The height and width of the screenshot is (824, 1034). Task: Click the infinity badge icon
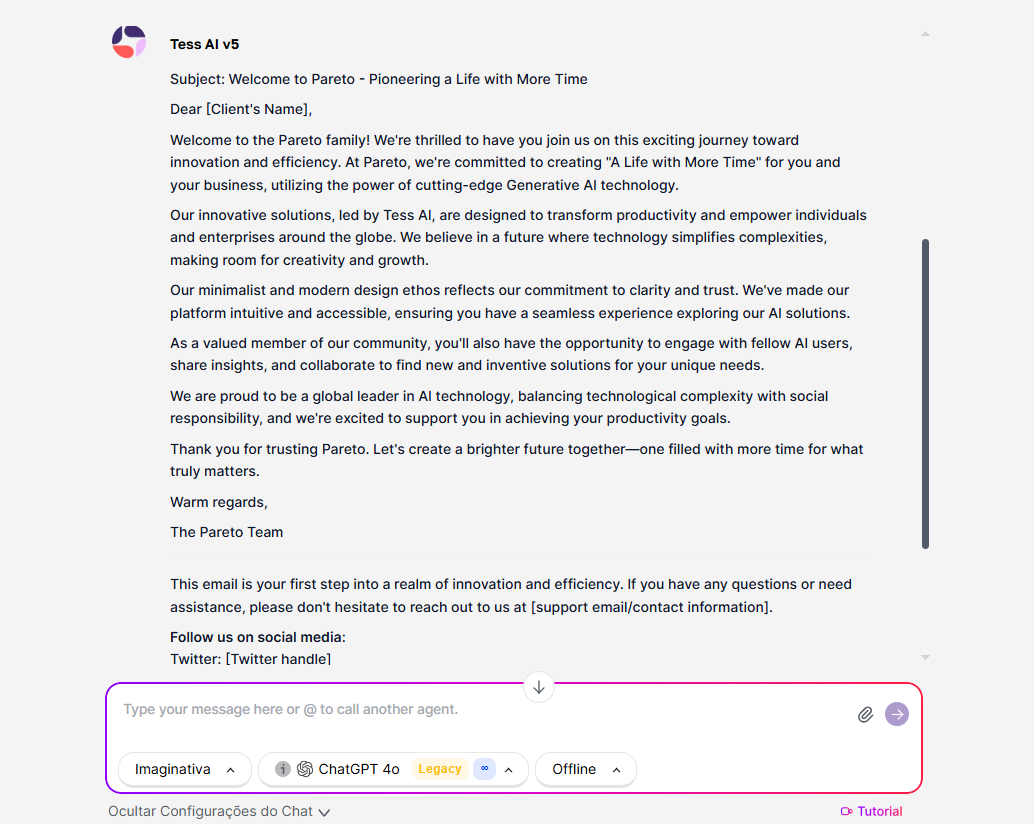point(485,769)
